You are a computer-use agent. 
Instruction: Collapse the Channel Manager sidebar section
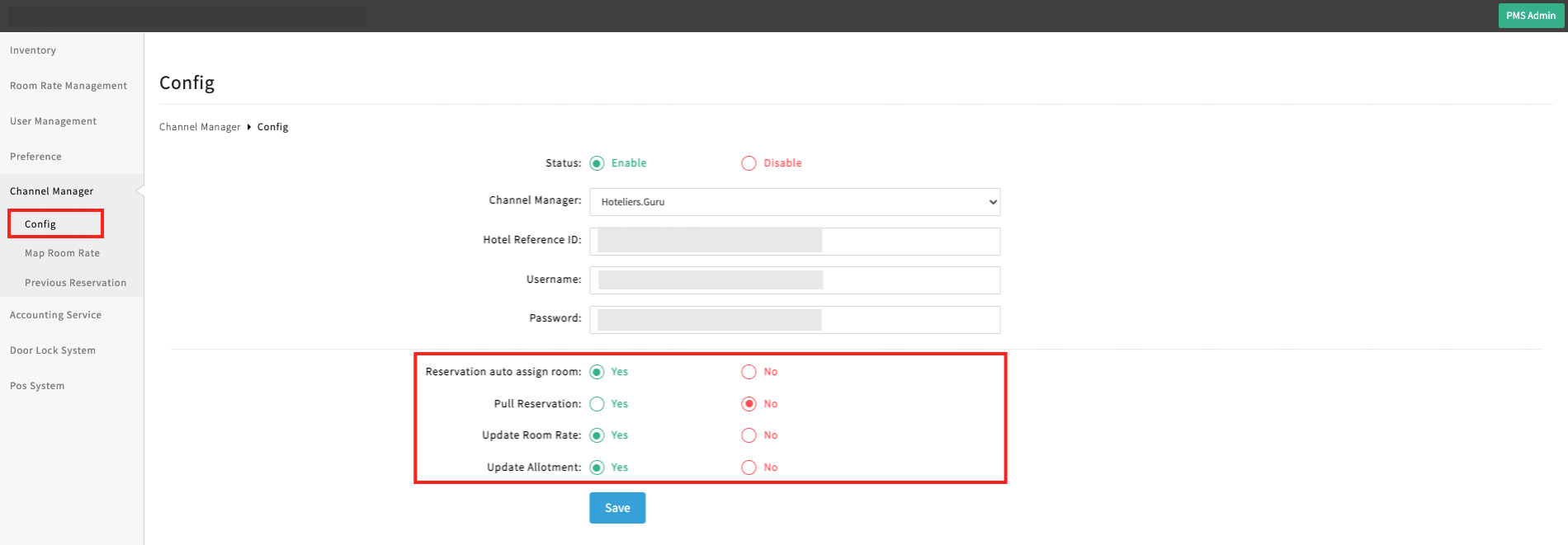pyautogui.click(x=51, y=191)
